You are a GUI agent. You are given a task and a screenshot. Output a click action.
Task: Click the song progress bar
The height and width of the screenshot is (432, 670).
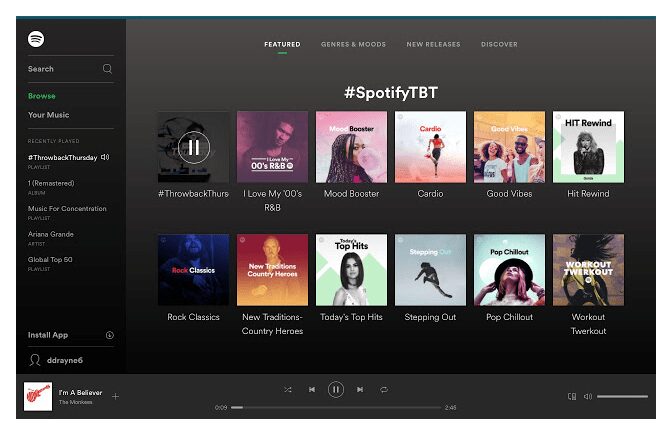tap(336, 408)
